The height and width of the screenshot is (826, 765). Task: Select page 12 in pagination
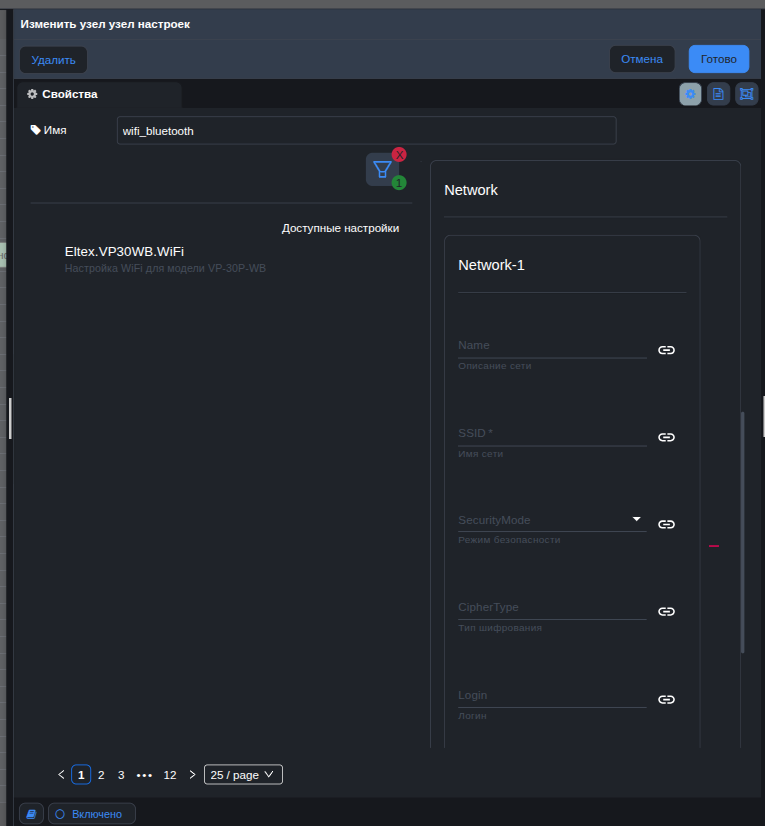(170, 775)
